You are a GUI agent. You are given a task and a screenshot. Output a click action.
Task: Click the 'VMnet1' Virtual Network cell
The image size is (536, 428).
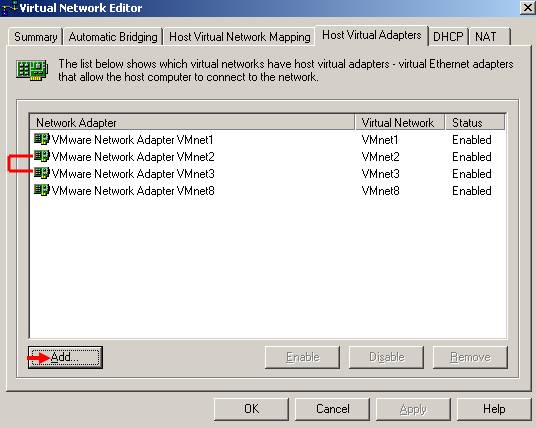[x=380, y=139]
